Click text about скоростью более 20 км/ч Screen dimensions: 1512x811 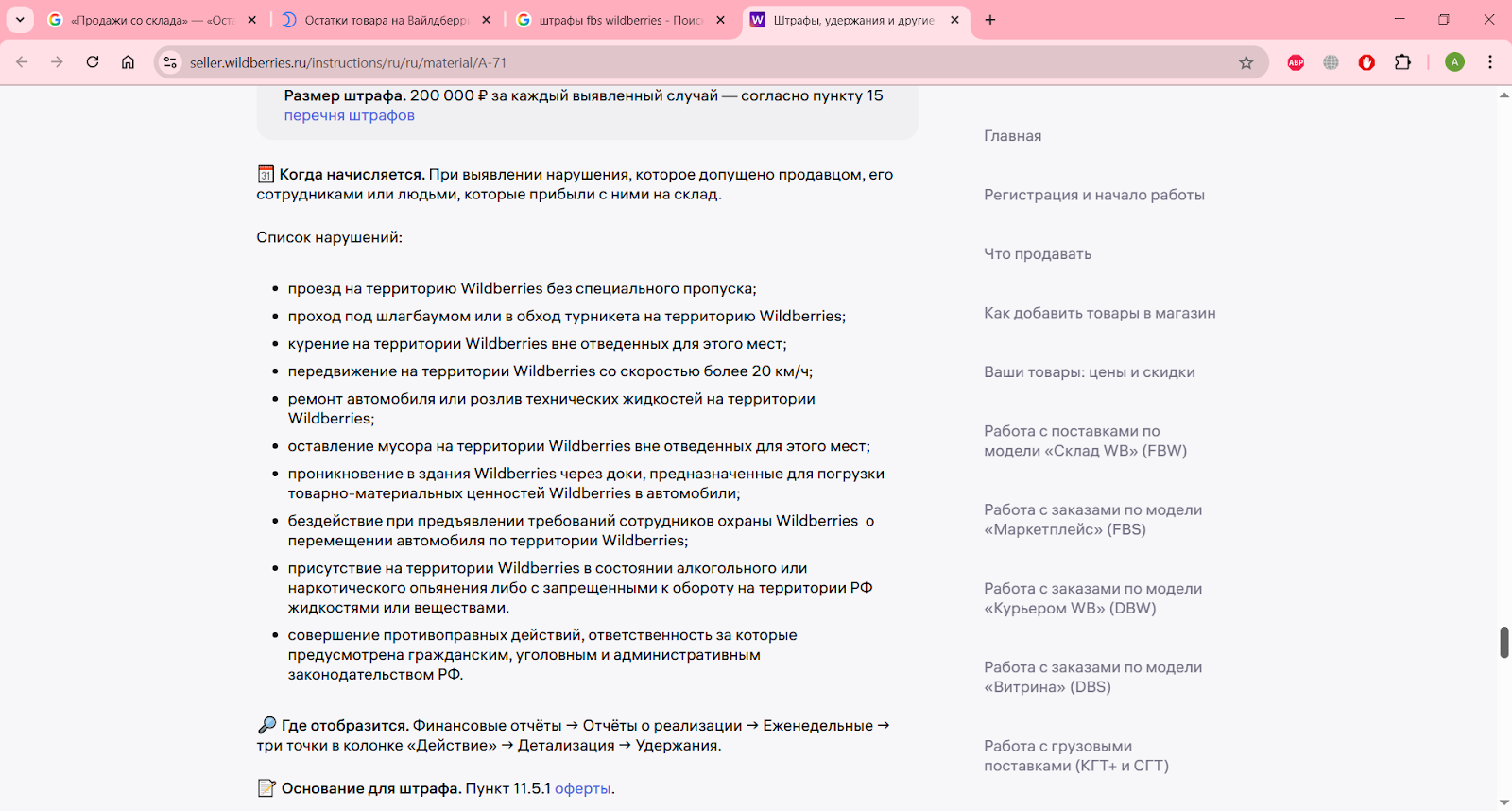(550, 371)
